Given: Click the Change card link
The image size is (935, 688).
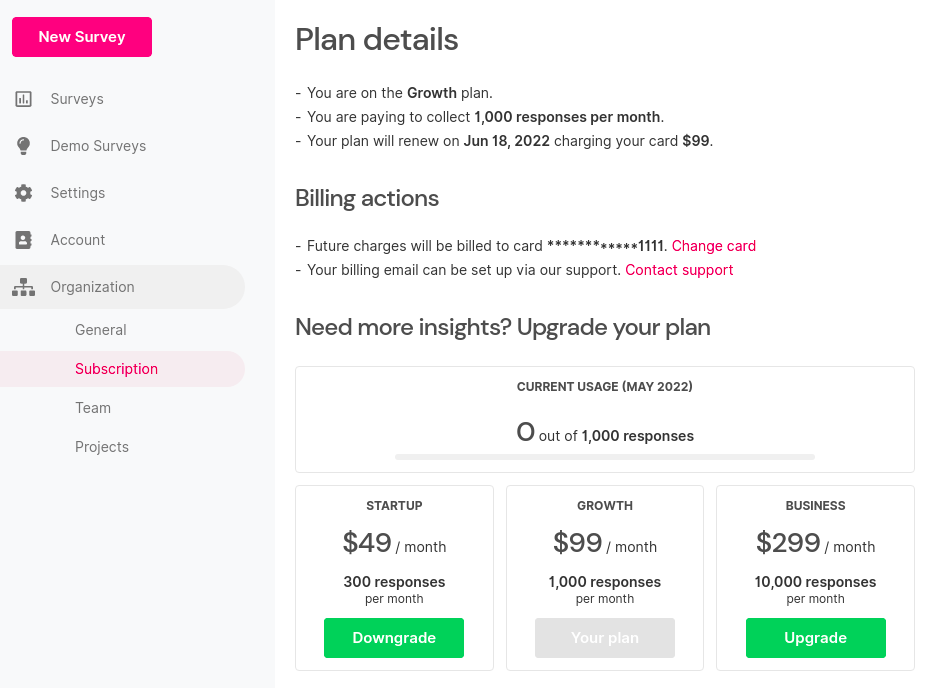Looking at the screenshot, I should click(714, 246).
